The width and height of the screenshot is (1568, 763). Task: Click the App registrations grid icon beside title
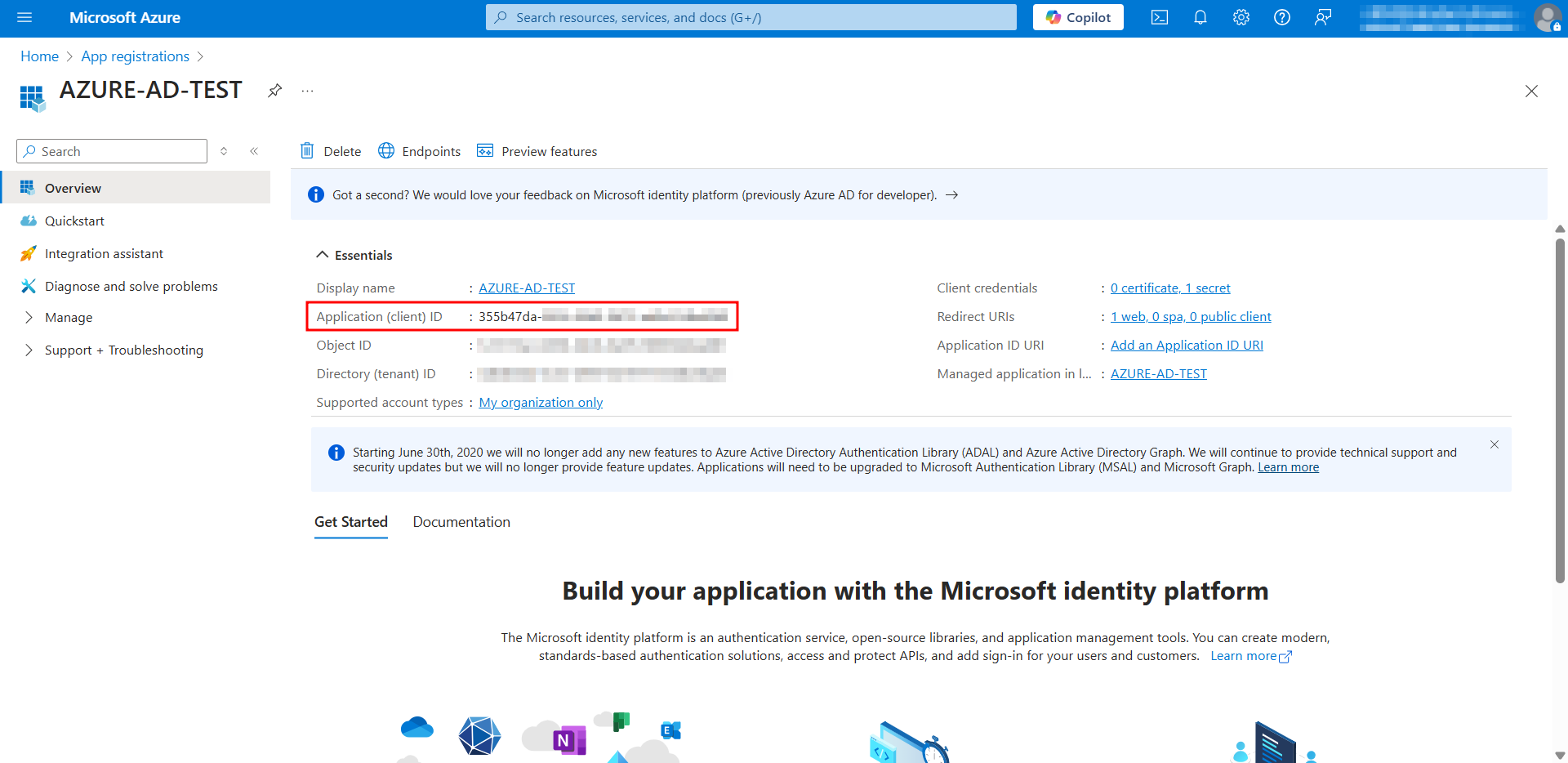[x=33, y=98]
